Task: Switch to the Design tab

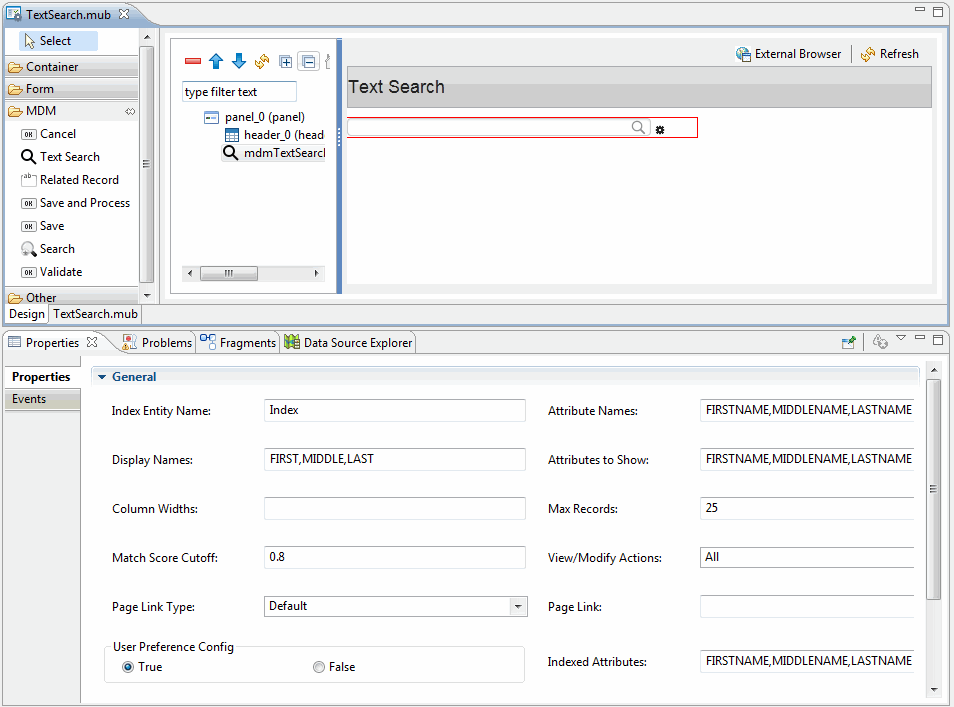Action: pos(27,314)
